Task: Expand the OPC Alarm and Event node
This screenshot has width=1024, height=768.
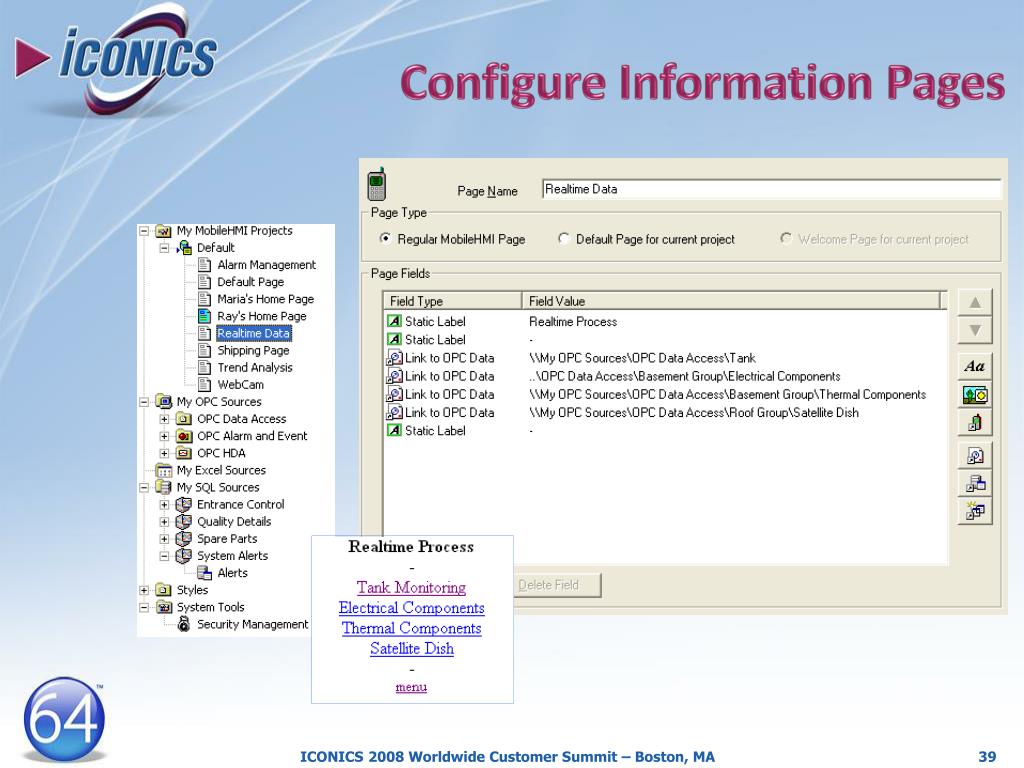Action: (165, 436)
